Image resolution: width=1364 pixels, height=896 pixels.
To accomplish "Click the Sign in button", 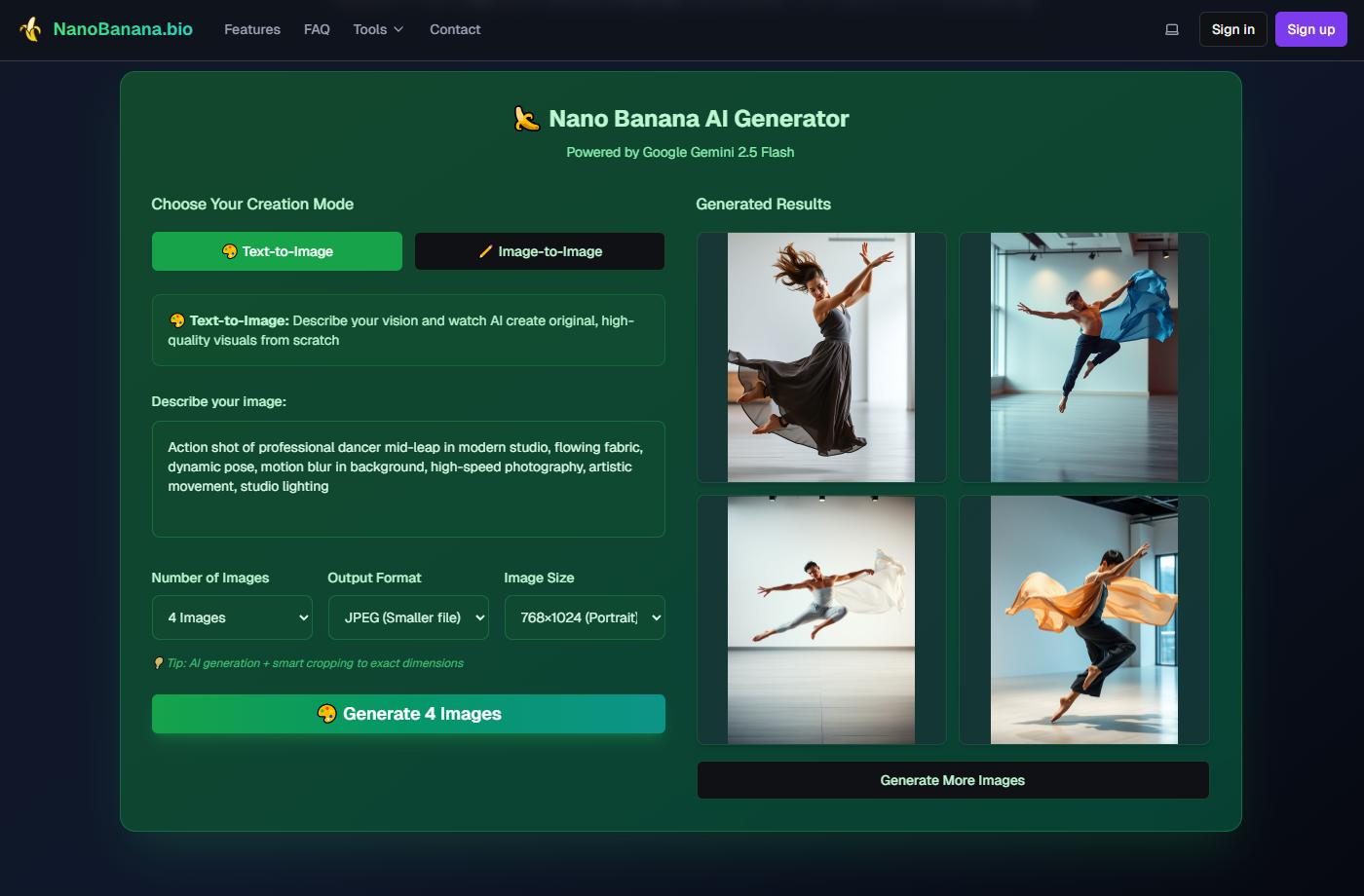I will [x=1233, y=29].
